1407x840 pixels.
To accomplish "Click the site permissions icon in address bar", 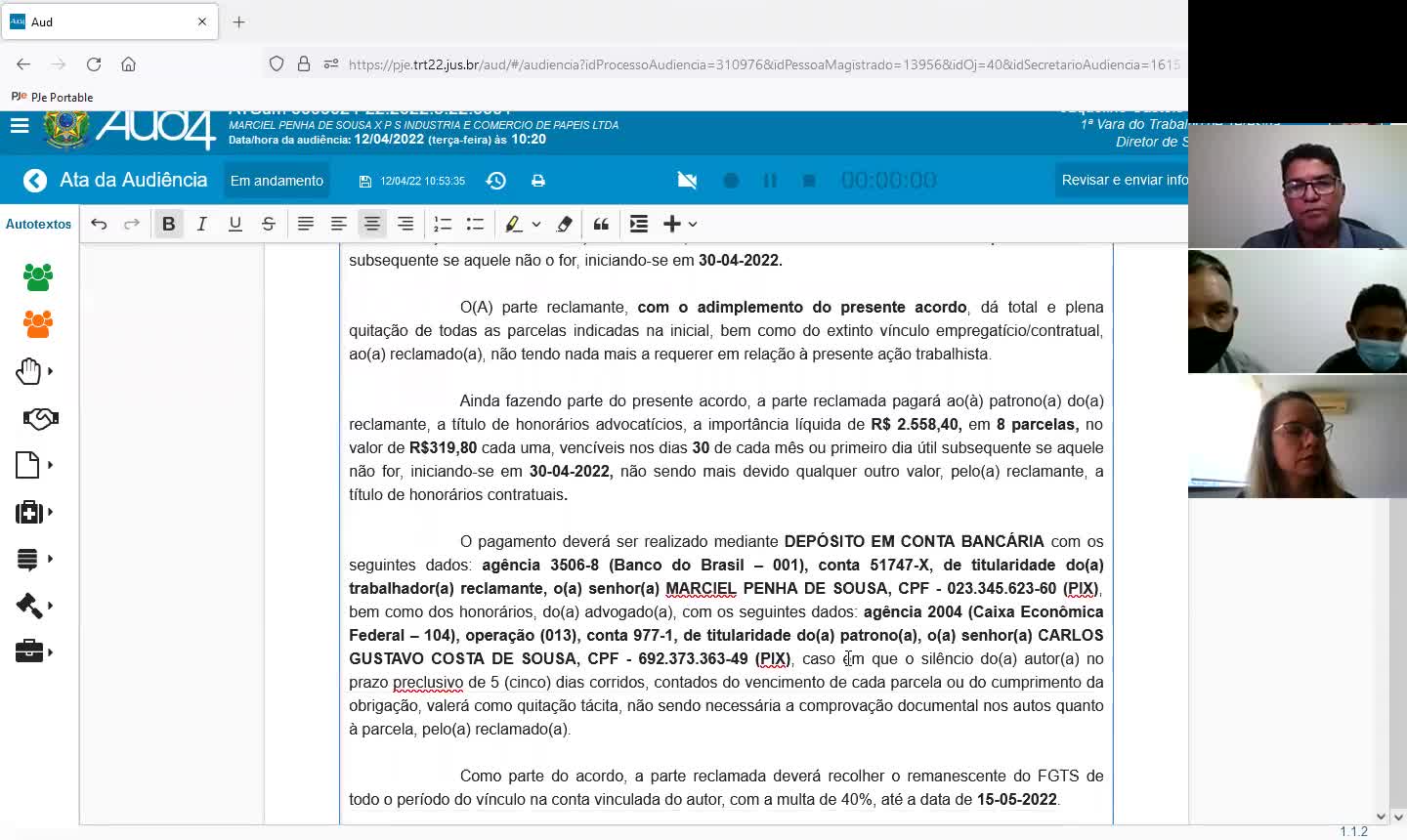I will pyautogui.click(x=331, y=64).
